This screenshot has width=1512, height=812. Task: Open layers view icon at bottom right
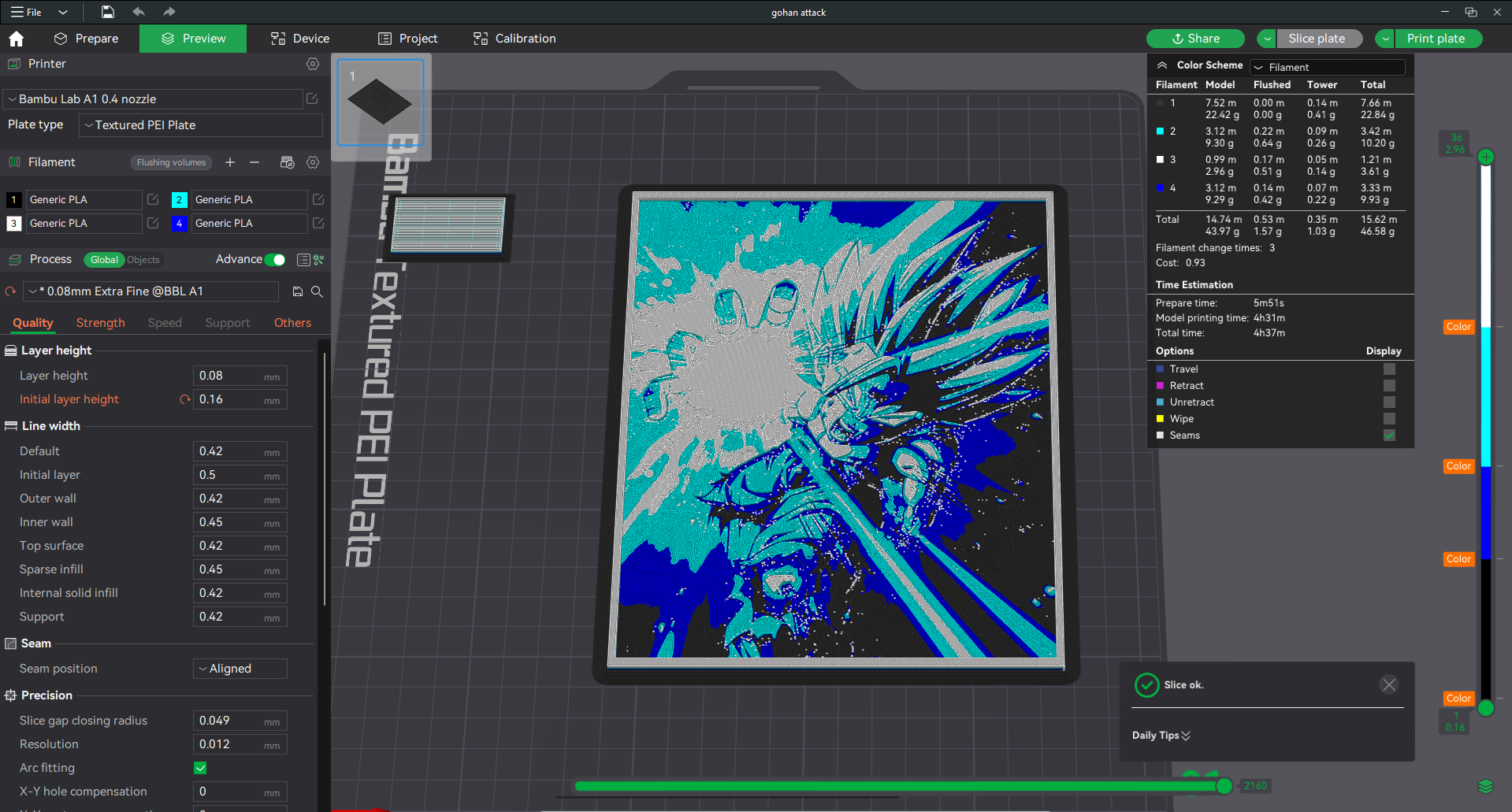1486,786
